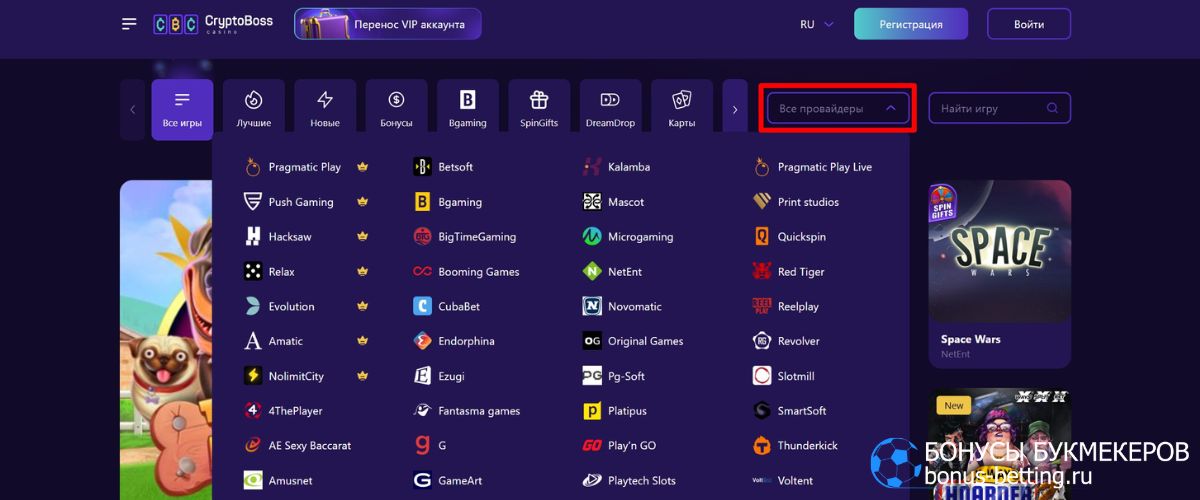Open the hamburger menu icon
1200x500 pixels.
129,24
